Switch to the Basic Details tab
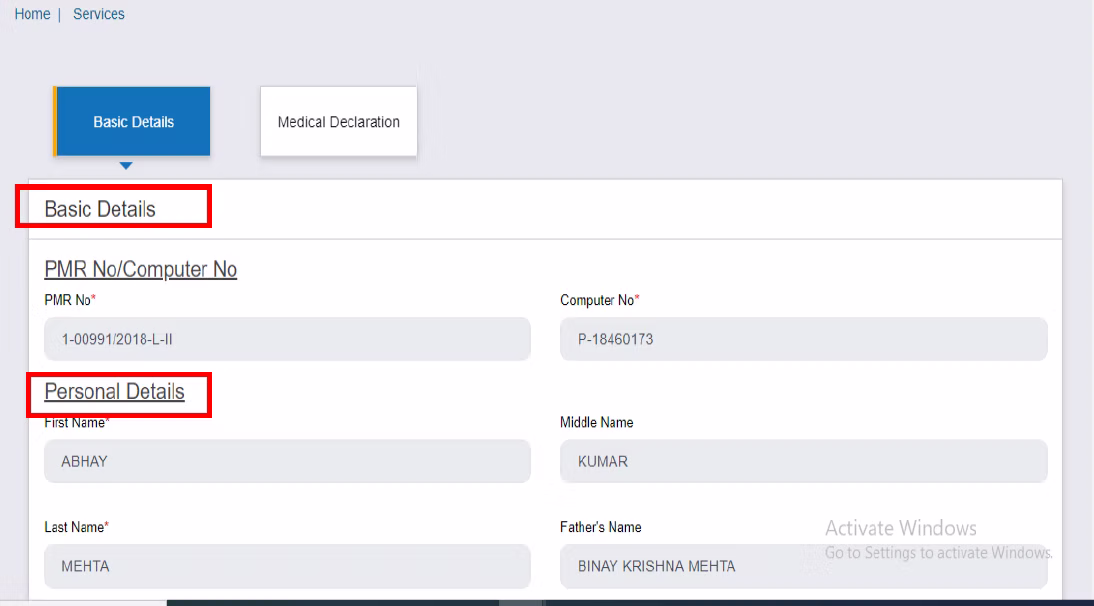 pyautogui.click(x=132, y=121)
